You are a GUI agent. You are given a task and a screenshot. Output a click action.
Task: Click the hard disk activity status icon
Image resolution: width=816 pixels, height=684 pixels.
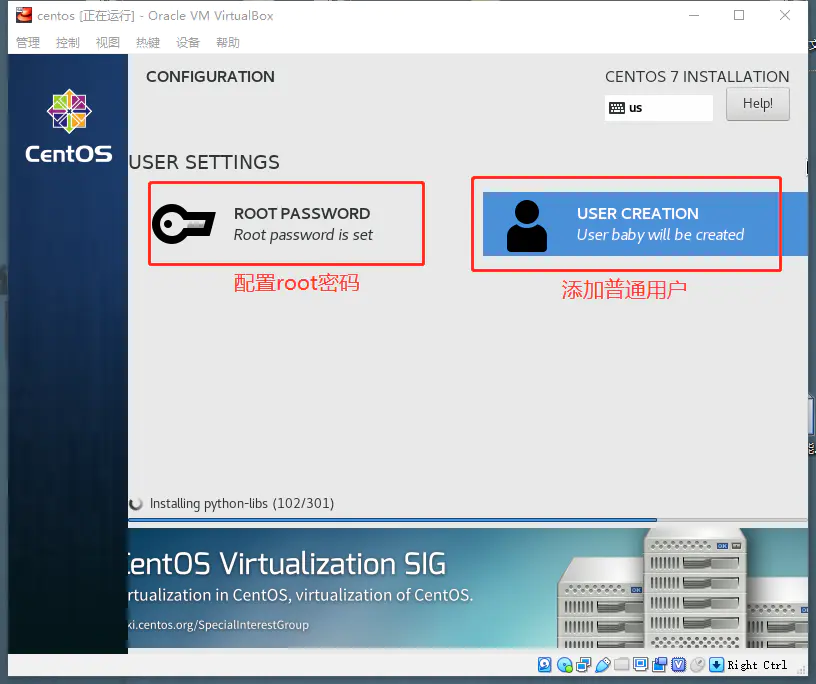[x=544, y=665]
